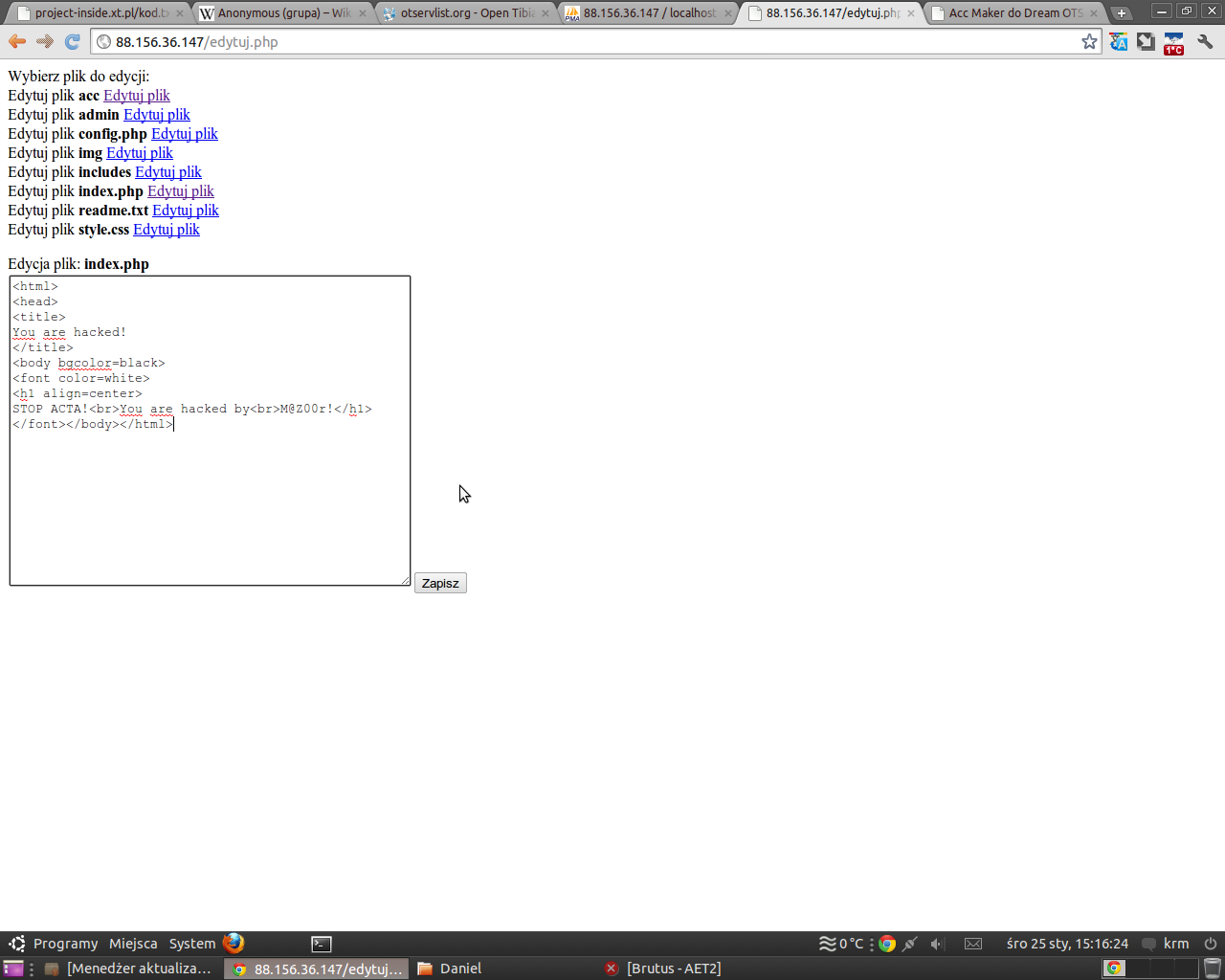Switch to the otservlist.org tab

(x=466, y=13)
